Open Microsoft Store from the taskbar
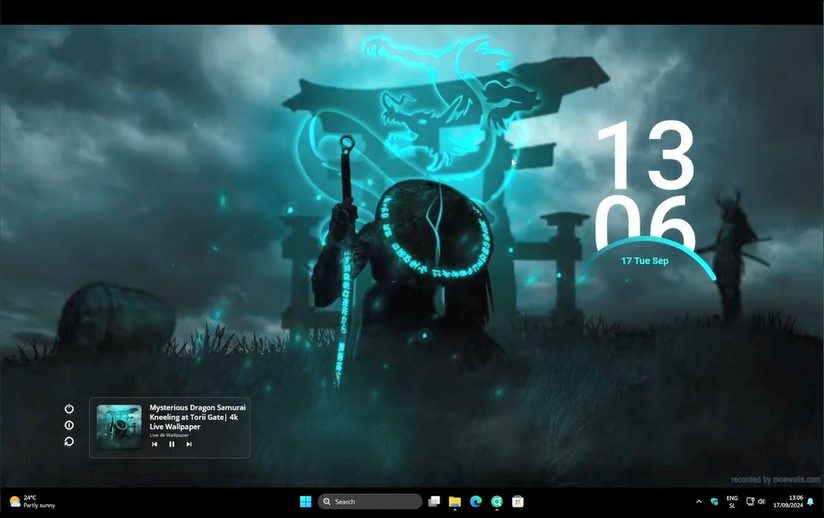This screenshot has height=518, width=824. (x=518, y=501)
